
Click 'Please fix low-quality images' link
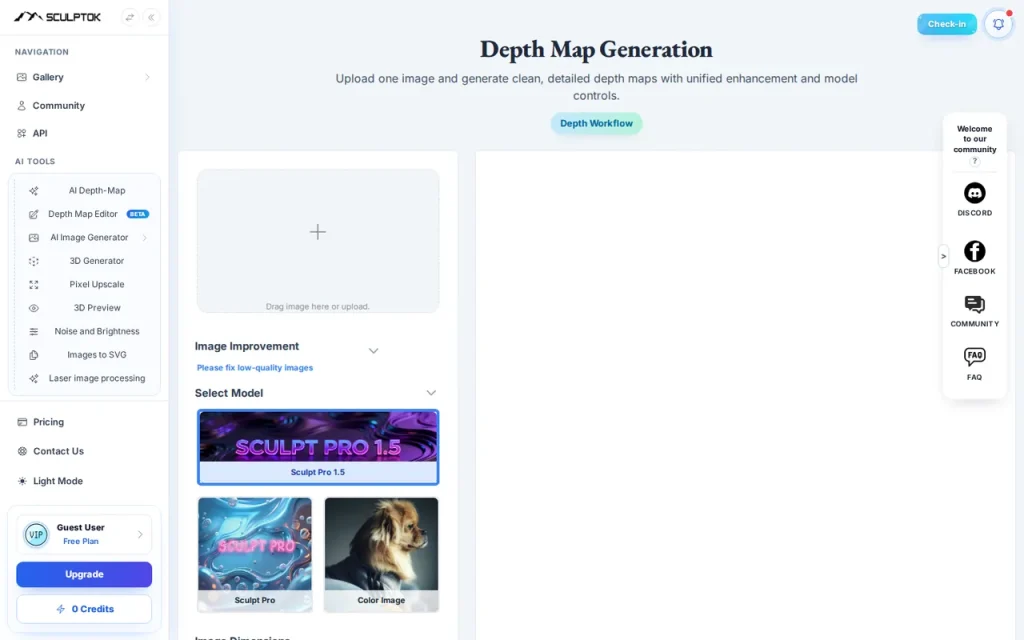point(255,368)
